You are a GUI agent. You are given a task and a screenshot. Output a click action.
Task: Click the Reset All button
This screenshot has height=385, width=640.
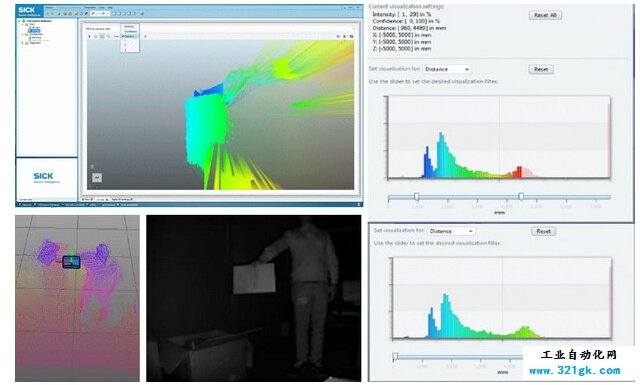point(545,15)
